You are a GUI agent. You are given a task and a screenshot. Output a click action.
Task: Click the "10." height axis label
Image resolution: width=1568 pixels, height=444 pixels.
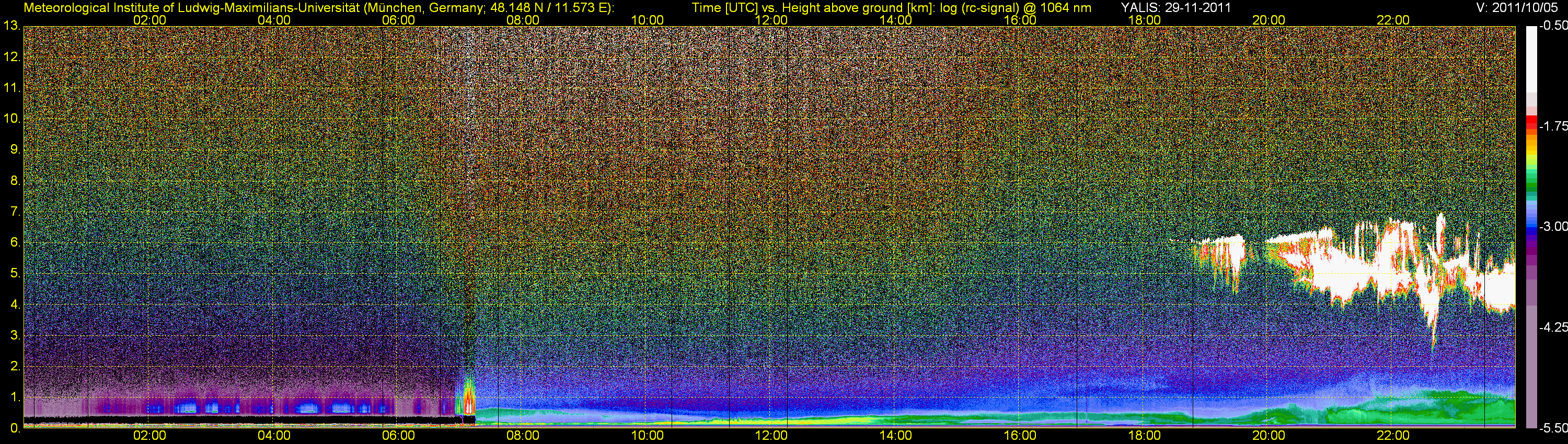pyautogui.click(x=12, y=119)
